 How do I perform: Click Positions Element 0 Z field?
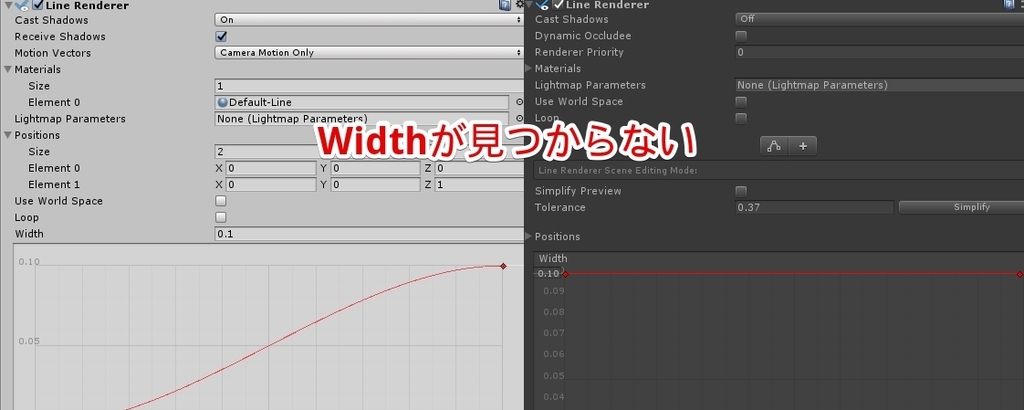479,168
